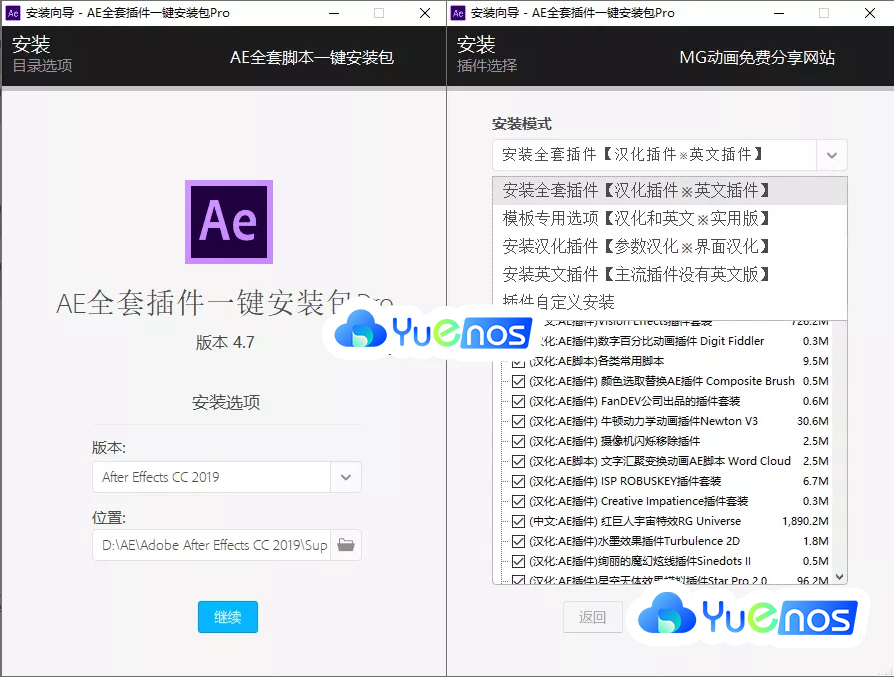Viewport: 894px width, 677px height.
Task: Click the large purple Ae logo
Action: (x=228, y=223)
